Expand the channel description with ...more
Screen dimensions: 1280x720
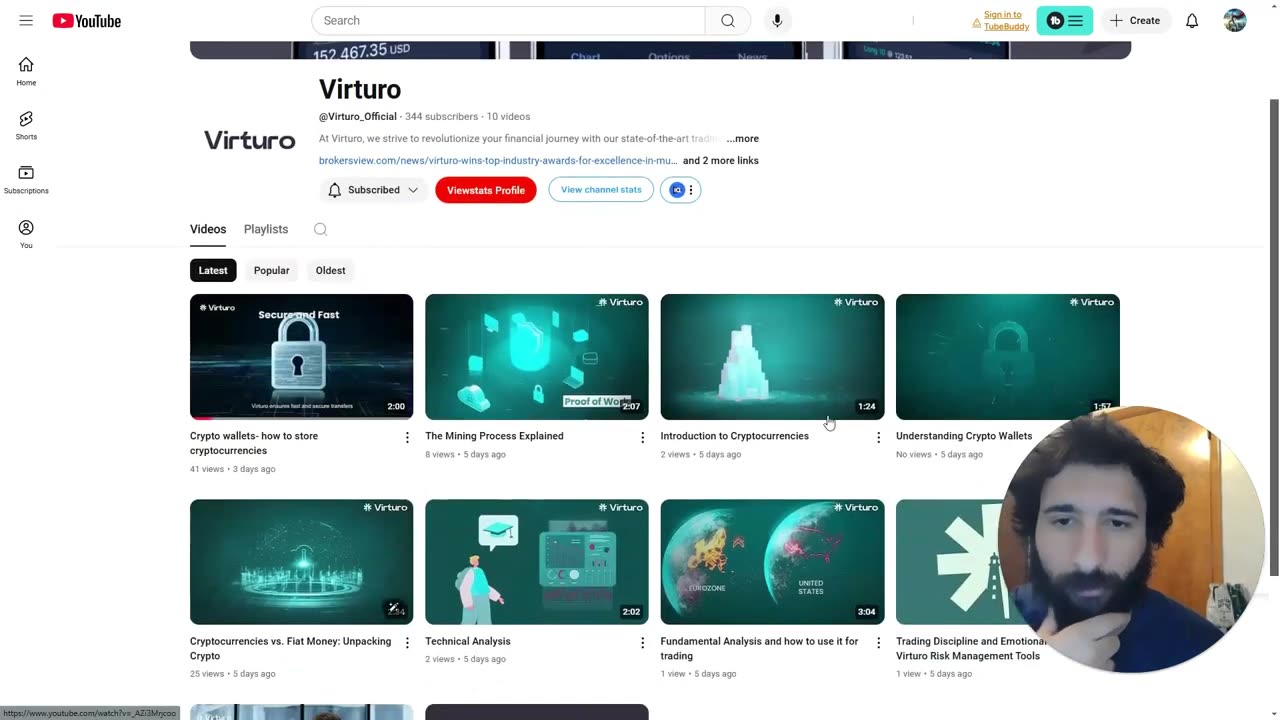pyautogui.click(x=742, y=139)
